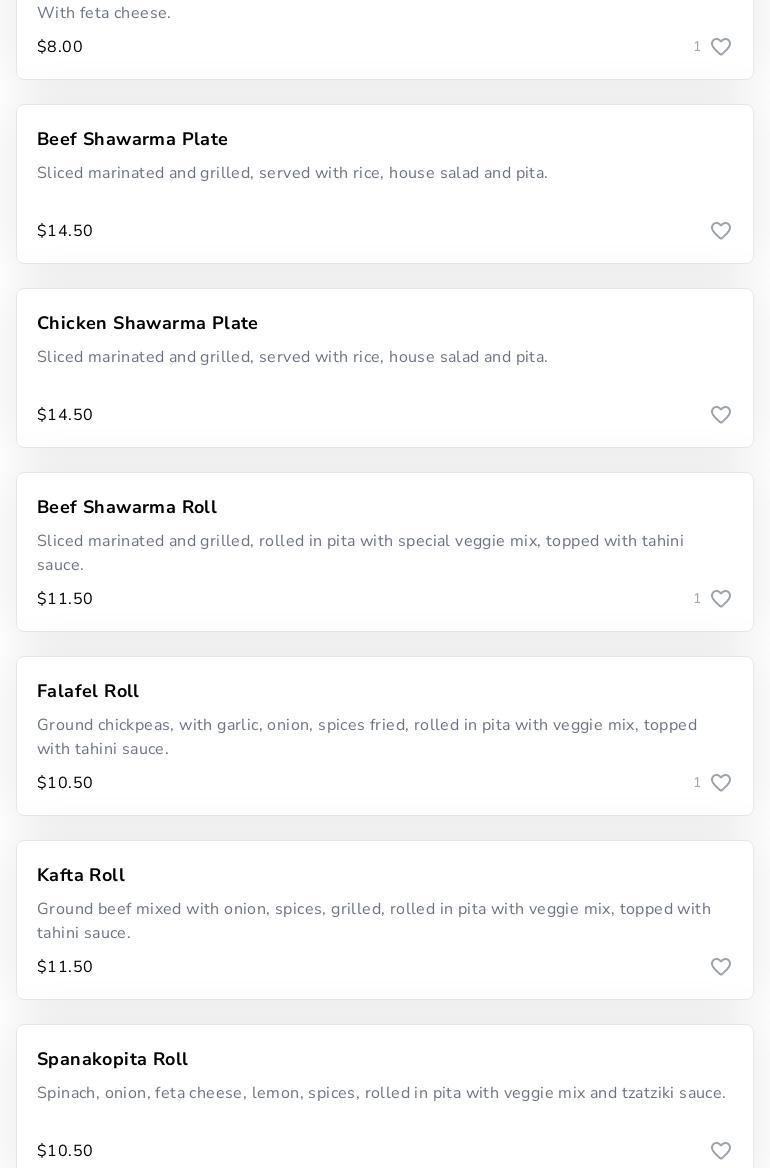Open the Falafel Roll menu item
The height and width of the screenshot is (1168, 770).
pos(88,691)
